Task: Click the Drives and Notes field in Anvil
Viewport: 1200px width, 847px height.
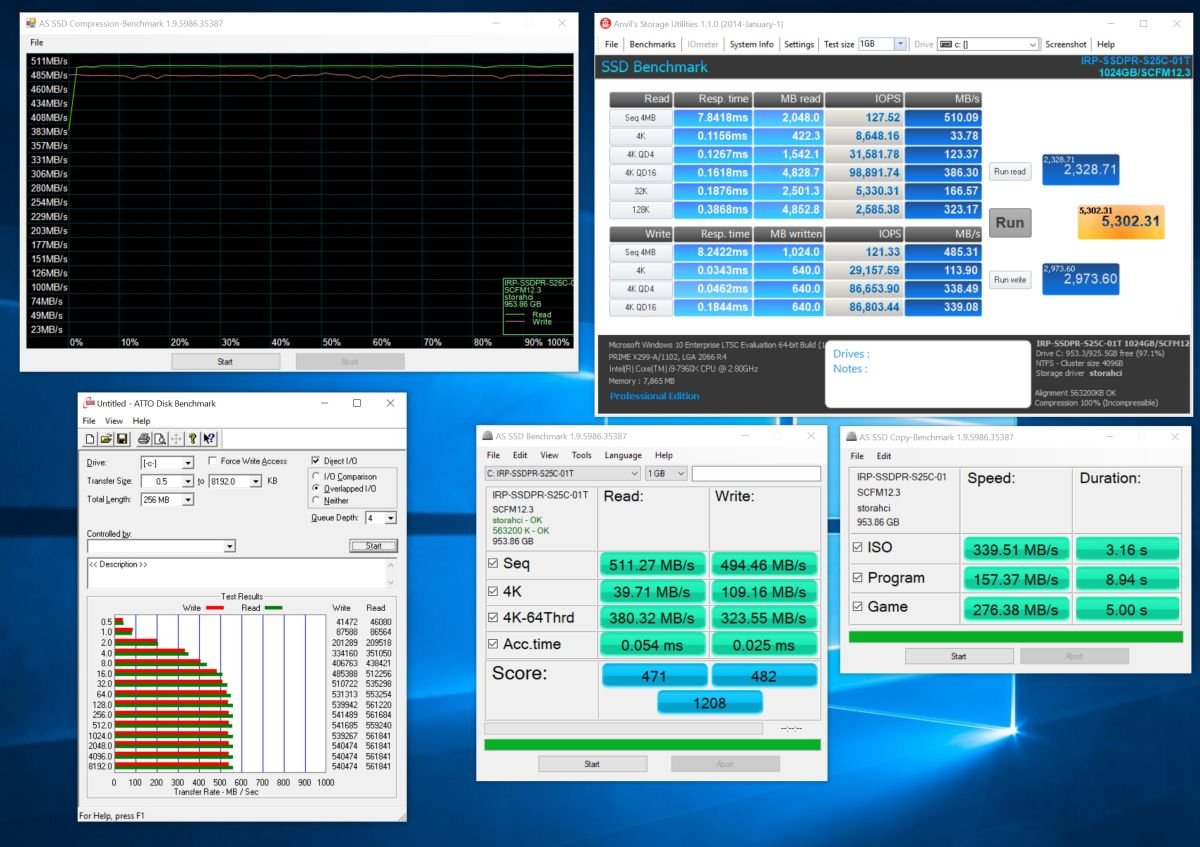Action: (927, 372)
